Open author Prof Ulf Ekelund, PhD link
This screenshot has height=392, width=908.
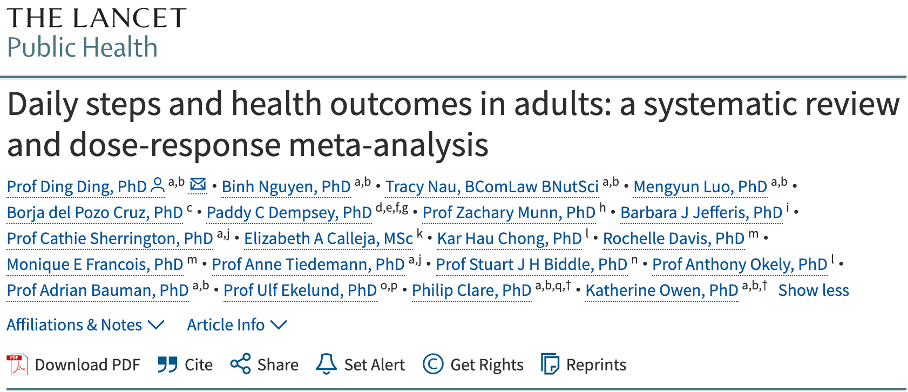click(301, 290)
